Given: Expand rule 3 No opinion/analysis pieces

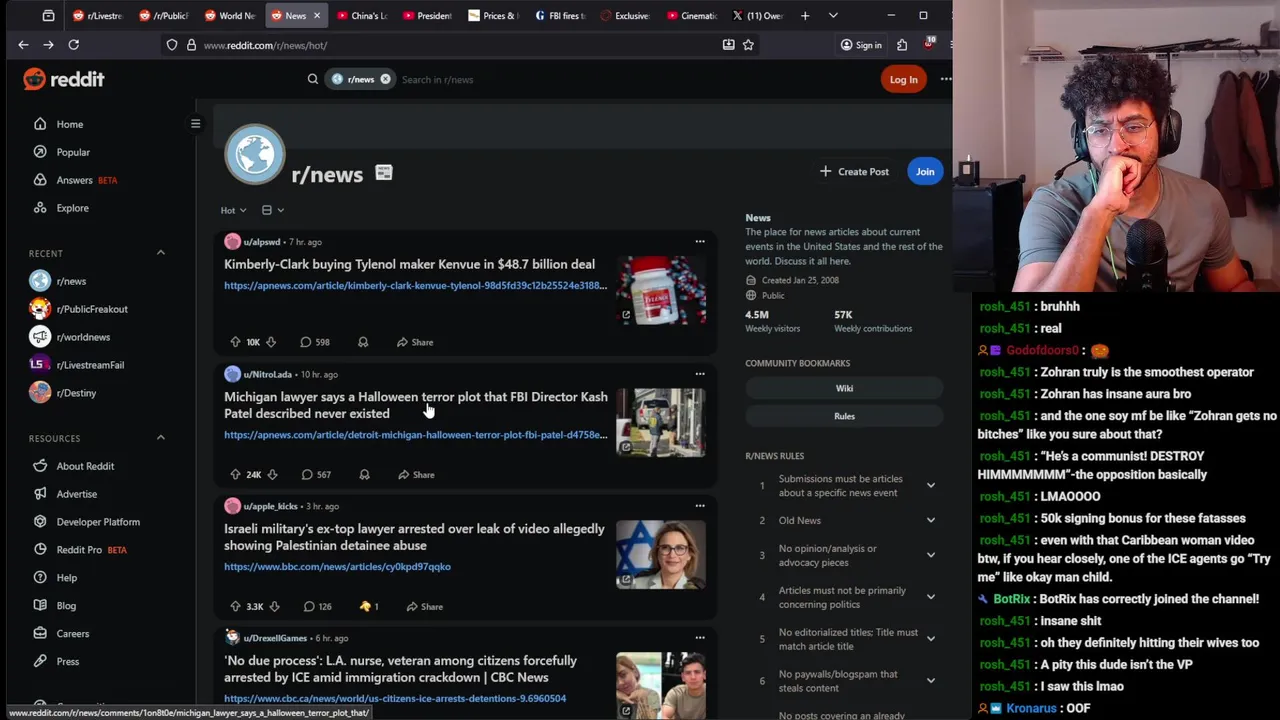Looking at the screenshot, I should [930, 555].
